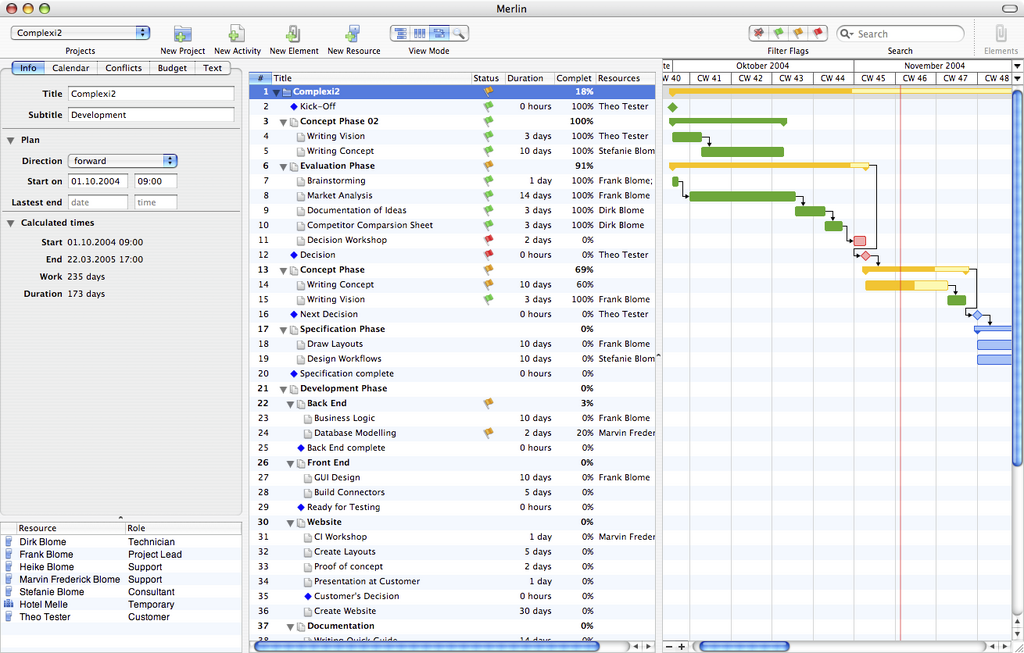This screenshot has height=653, width=1024.
Task: Zoom out the Gantt chart with minus button
Action: pos(669,646)
